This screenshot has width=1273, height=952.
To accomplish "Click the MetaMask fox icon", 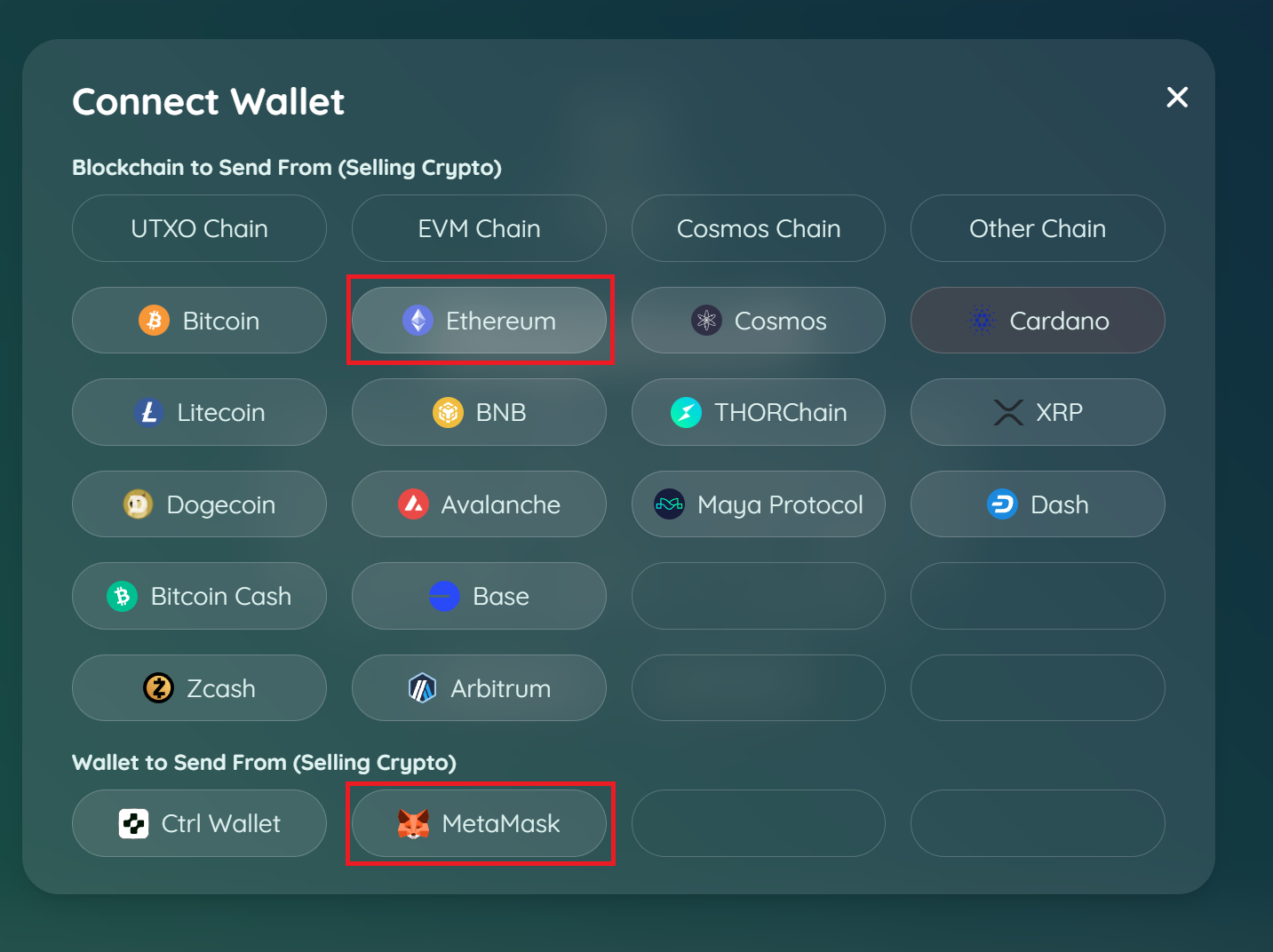I will click(413, 824).
